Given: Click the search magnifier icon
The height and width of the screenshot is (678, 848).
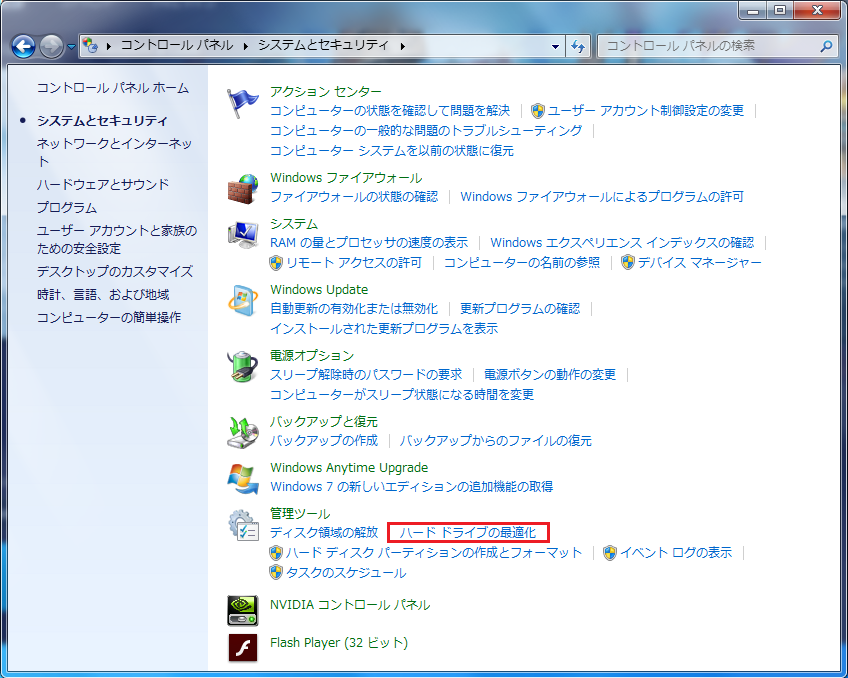Looking at the screenshot, I should [x=826, y=46].
